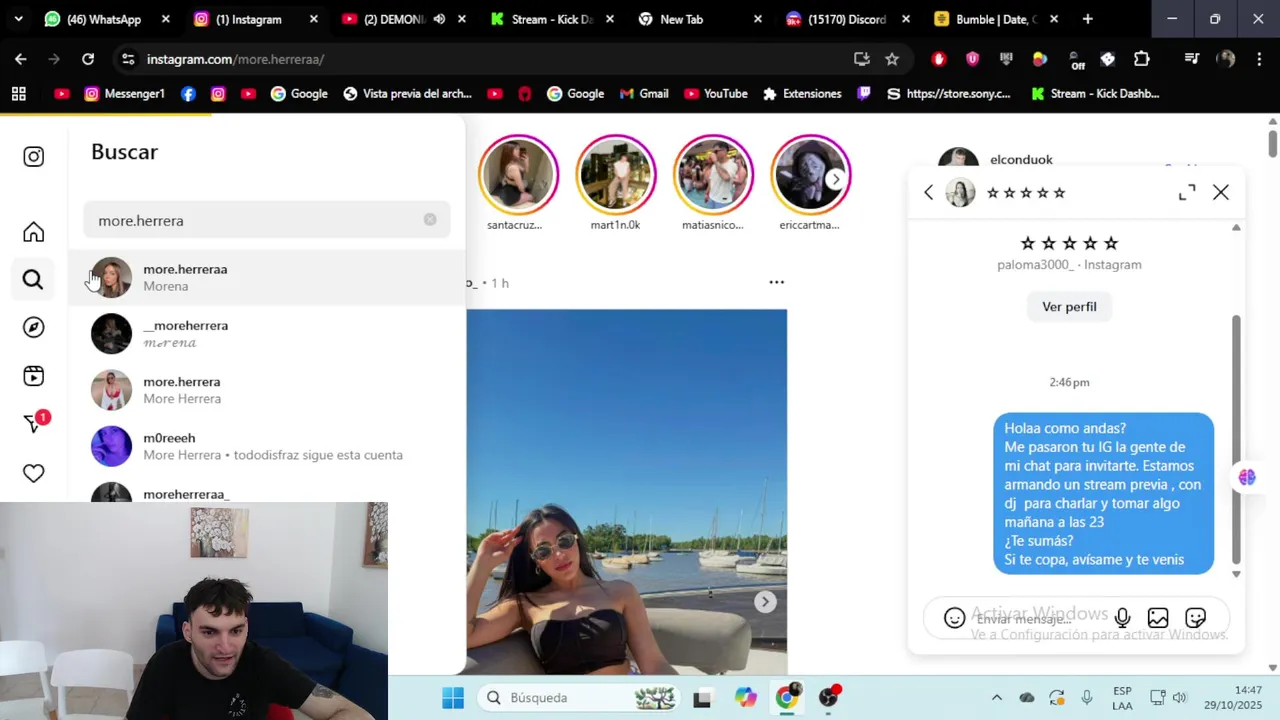
Task: Click the chat panel scrollbar thumb
Action: (x=1236, y=440)
